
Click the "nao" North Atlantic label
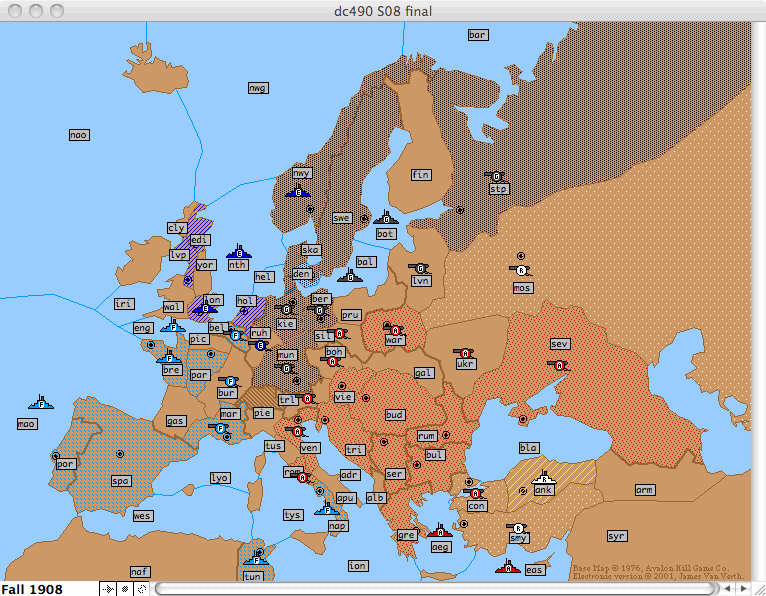tap(79, 135)
